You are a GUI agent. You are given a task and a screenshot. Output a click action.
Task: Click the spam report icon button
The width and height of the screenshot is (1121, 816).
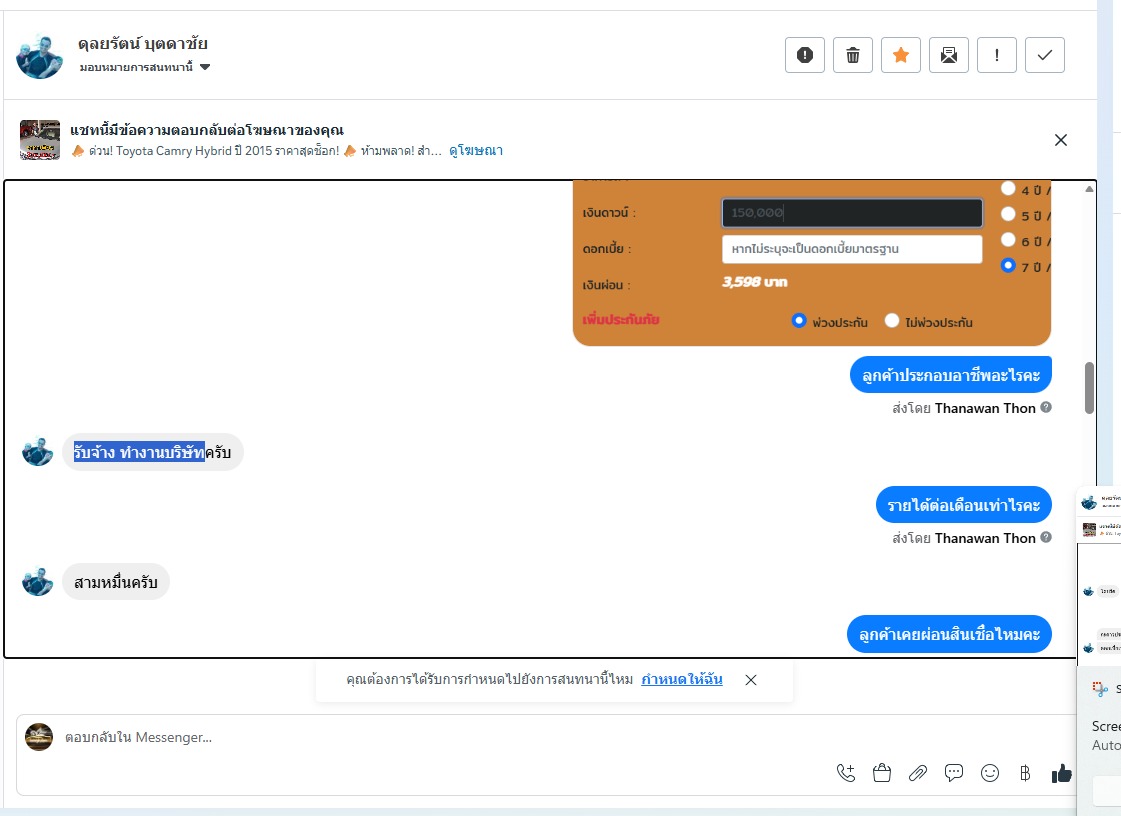(x=805, y=55)
